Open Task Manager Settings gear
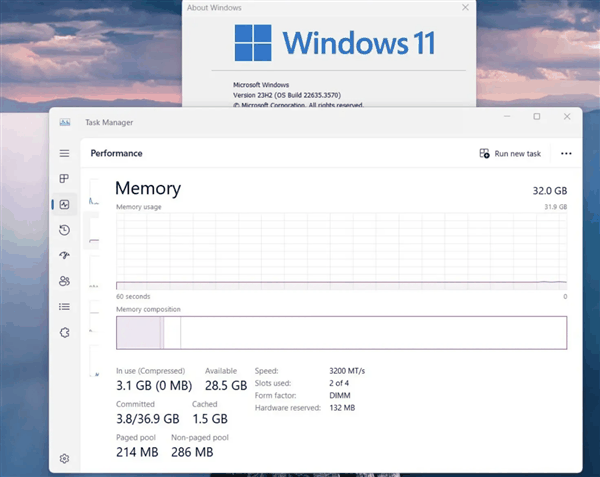The height and width of the screenshot is (477, 600). [64, 458]
